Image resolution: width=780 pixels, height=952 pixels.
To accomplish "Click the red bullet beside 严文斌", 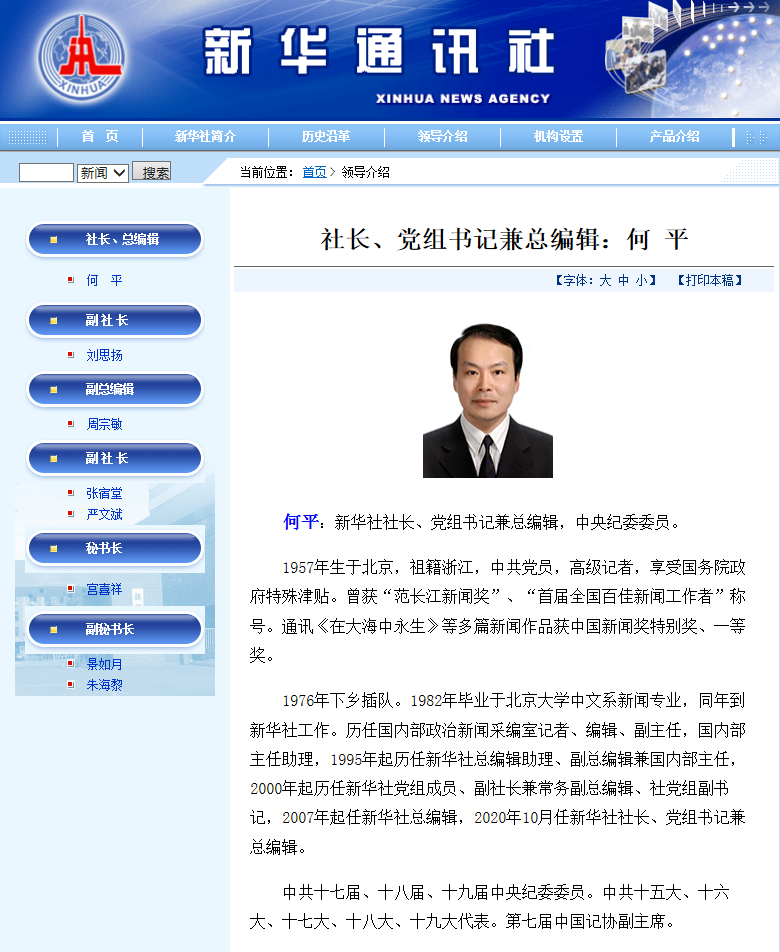I will [70, 514].
